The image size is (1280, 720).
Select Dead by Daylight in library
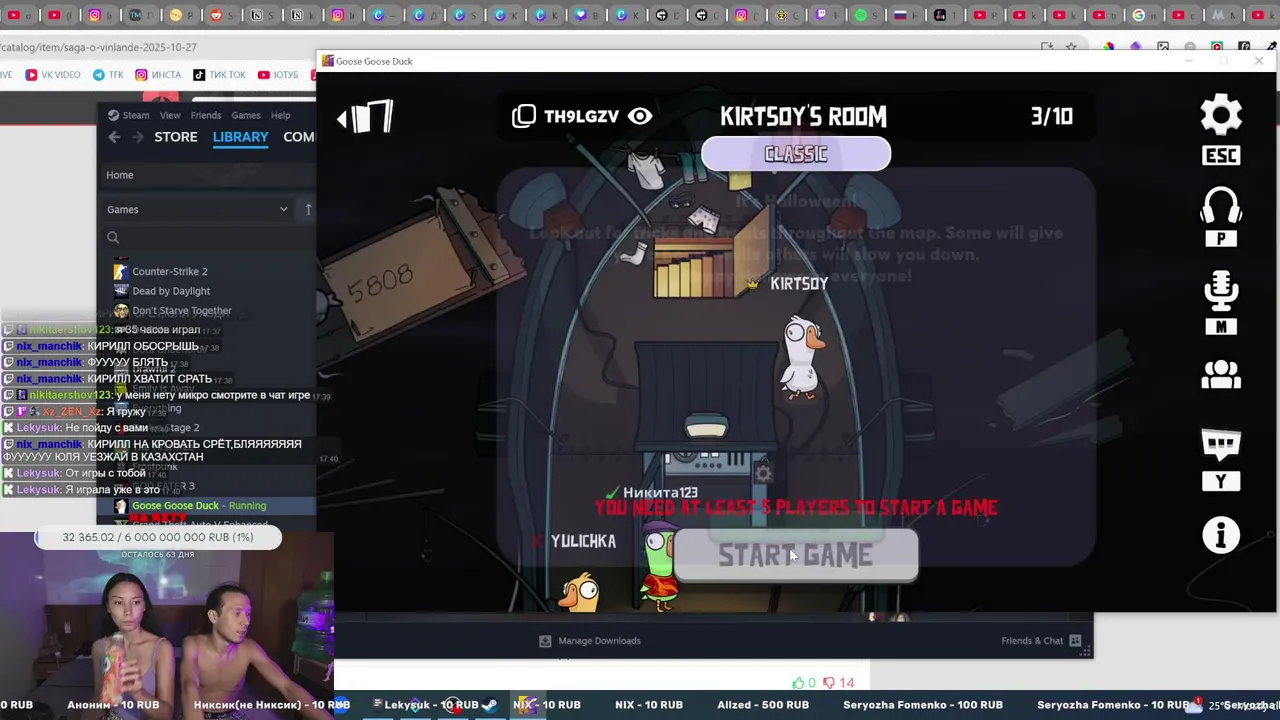[171, 291]
